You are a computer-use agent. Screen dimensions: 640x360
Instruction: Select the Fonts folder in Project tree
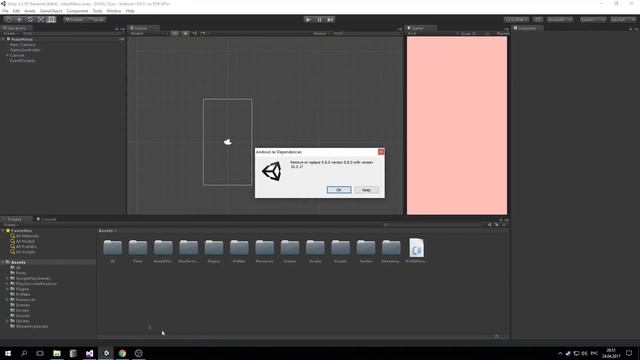coord(21,273)
